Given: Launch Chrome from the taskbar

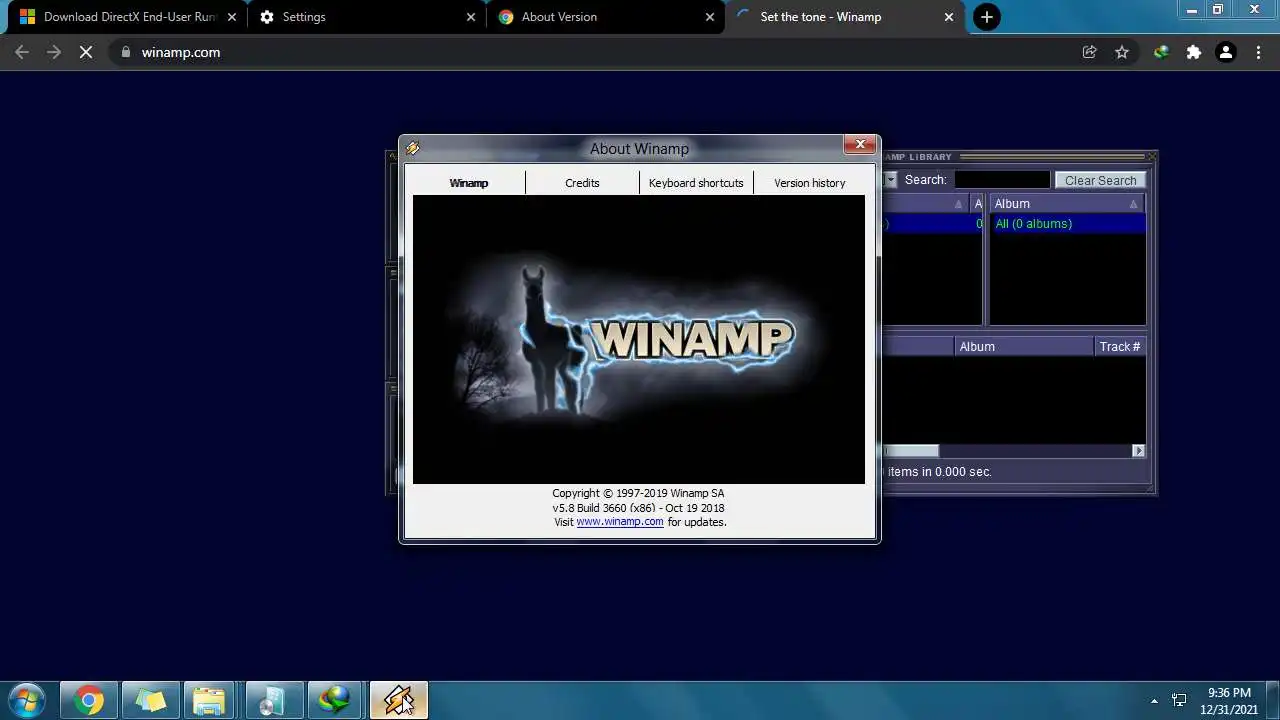Looking at the screenshot, I should click(89, 700).
